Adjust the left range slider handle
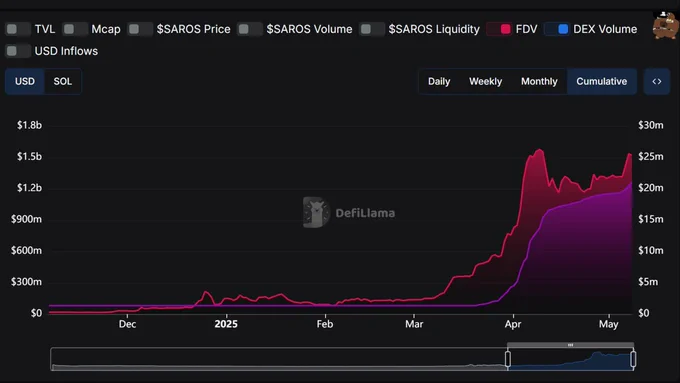Image resolution: width=680 pixels, height=383 pixels. 508,359
